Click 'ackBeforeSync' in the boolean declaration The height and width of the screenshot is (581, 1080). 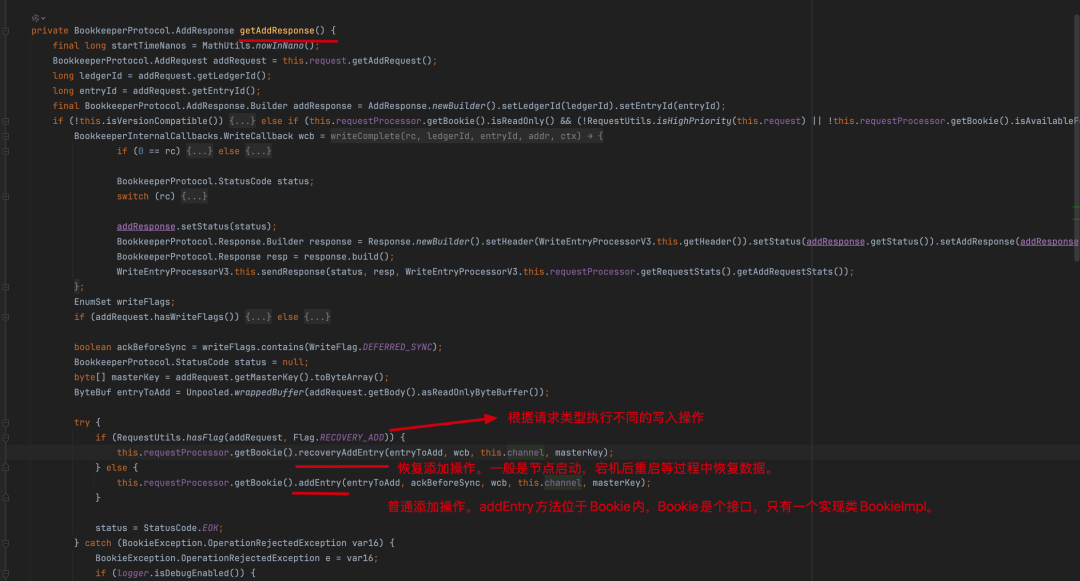tap(151, 348)
